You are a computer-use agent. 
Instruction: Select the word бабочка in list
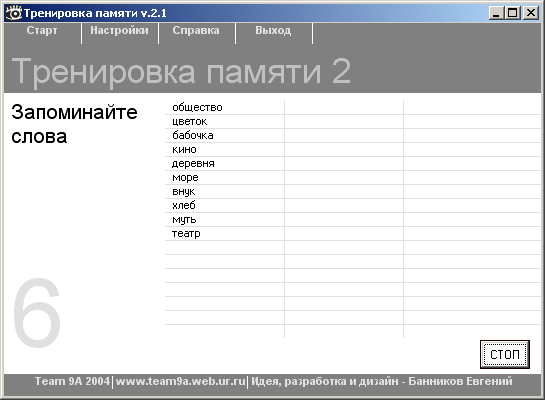point(193,135)
